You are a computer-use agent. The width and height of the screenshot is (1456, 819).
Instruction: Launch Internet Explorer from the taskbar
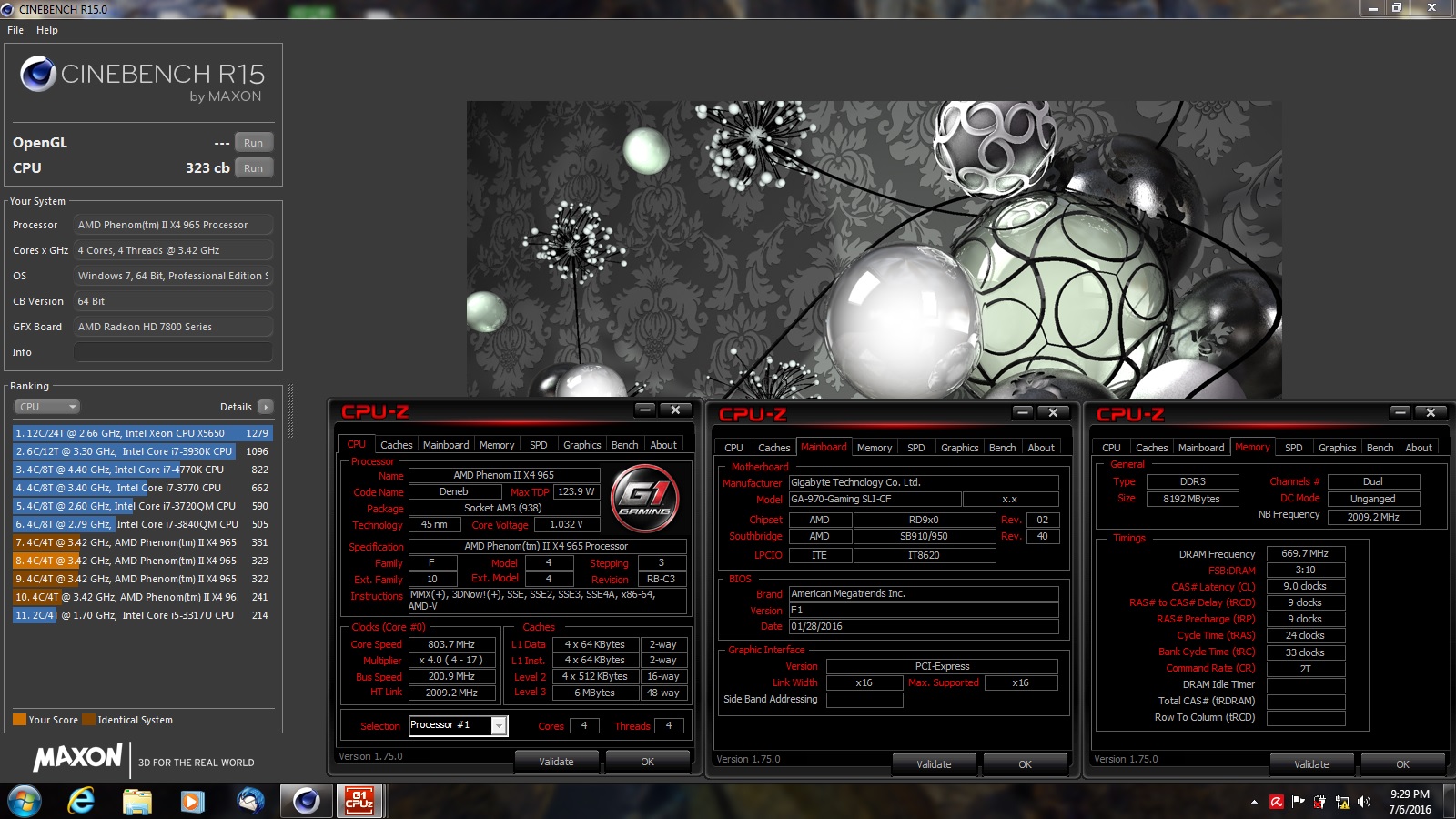[81, 801]
